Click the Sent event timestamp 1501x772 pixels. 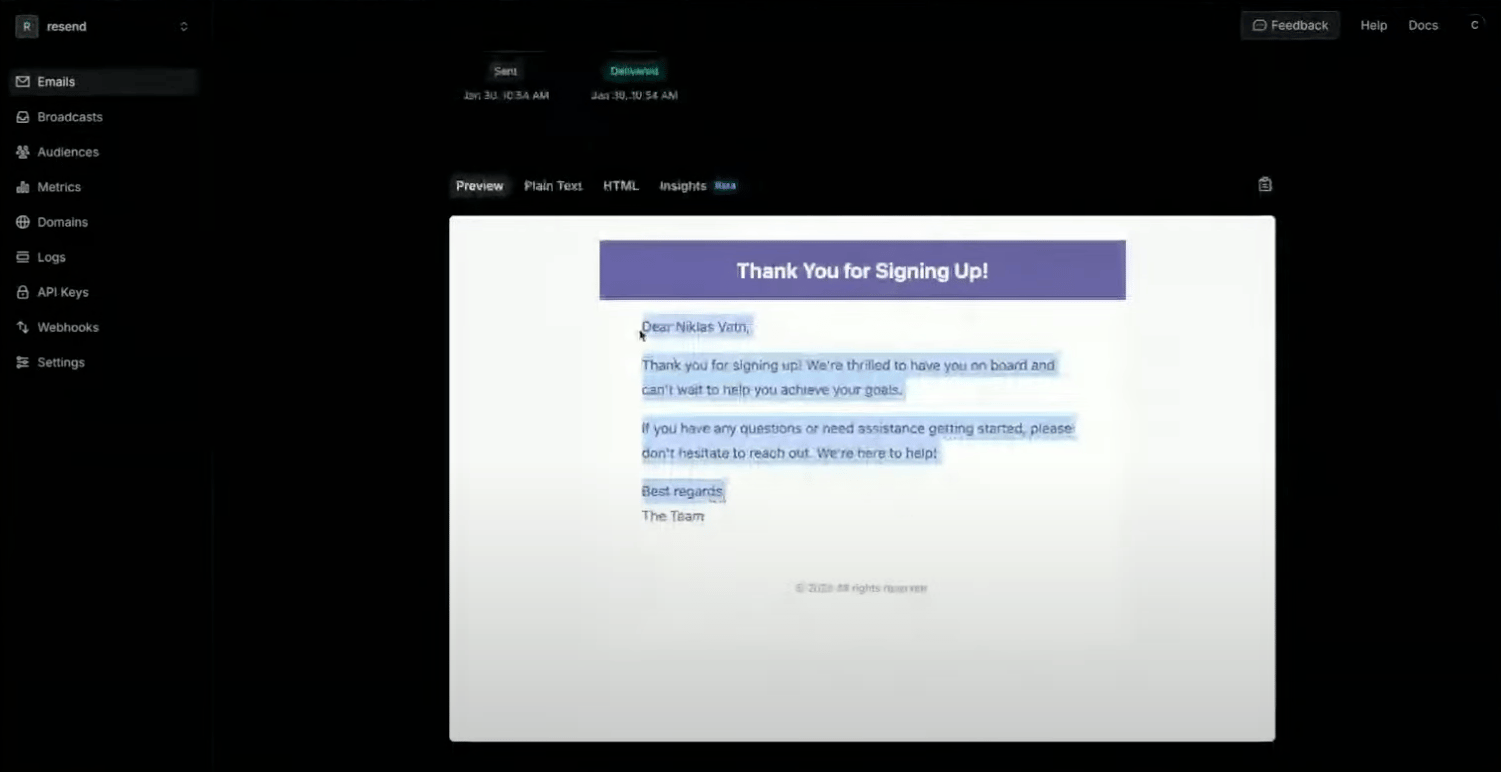[506, 96]
